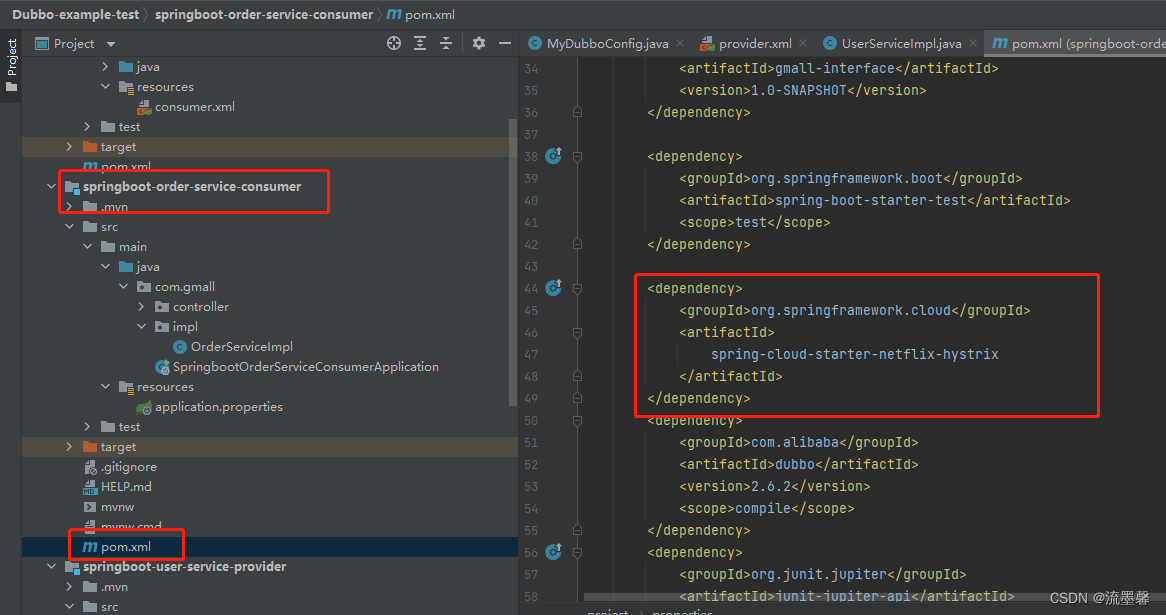Collapse the src folder under order consumer
The image size is (1166, 615).
(x=69, y=226)
